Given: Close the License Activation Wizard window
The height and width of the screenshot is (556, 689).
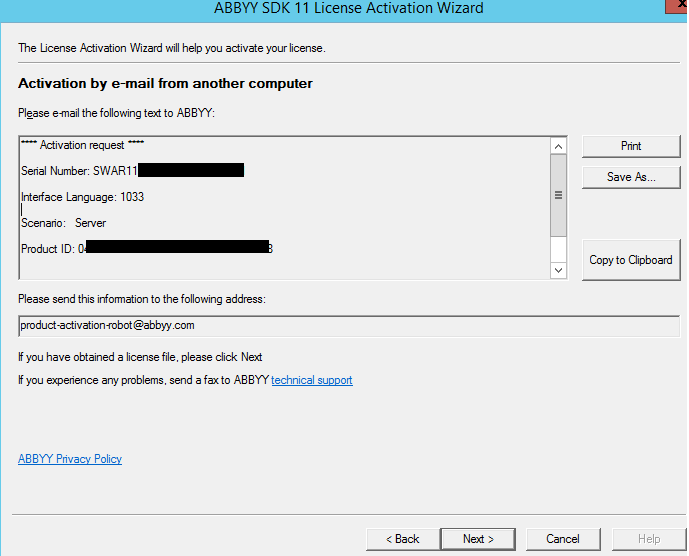Looking at the screenshot, I should 677,6.
